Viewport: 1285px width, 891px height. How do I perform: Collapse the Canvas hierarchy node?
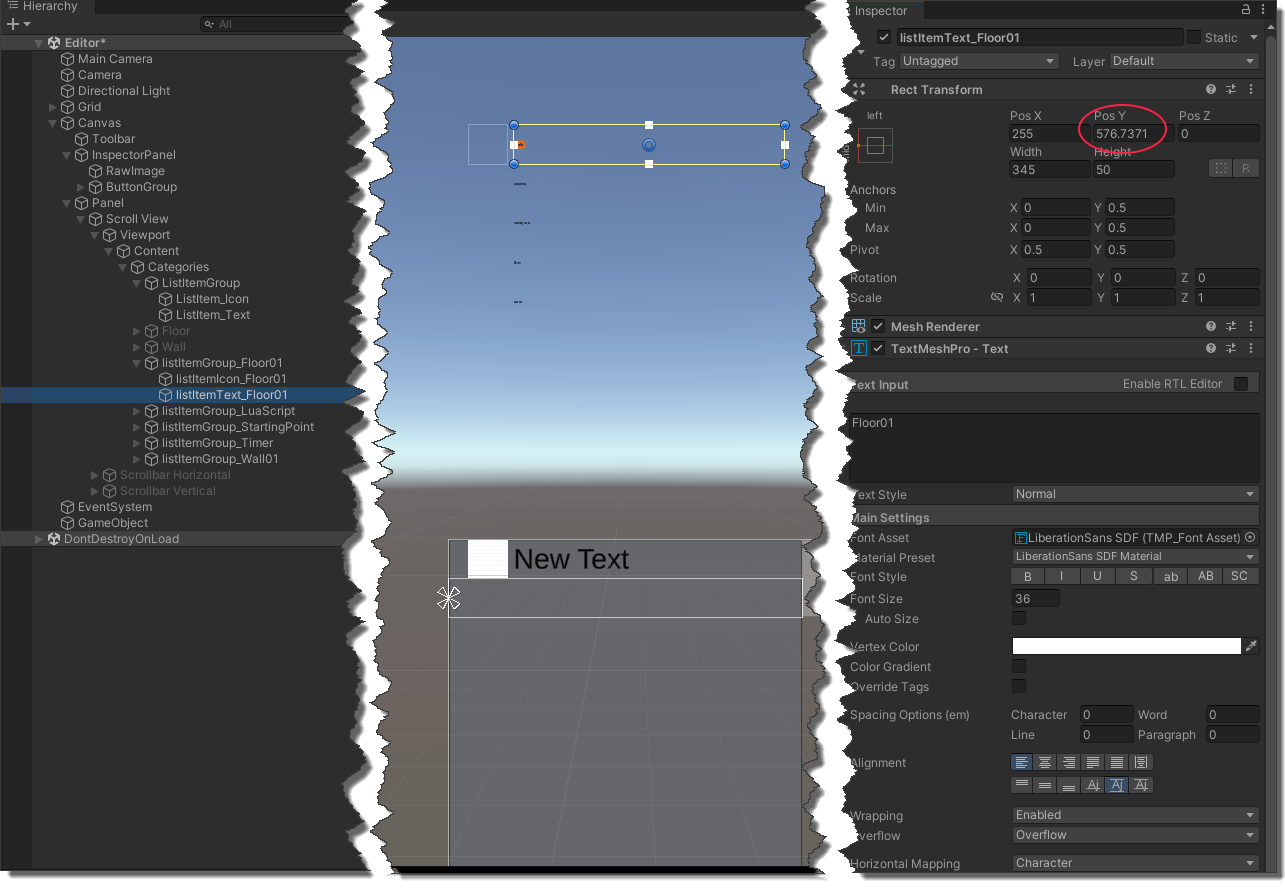(53, 123)
